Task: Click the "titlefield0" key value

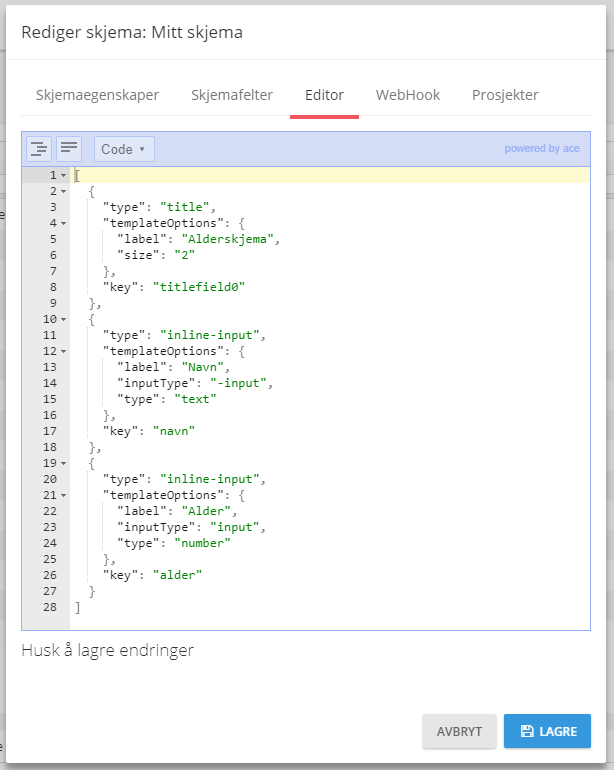Action: pos(199,287)
